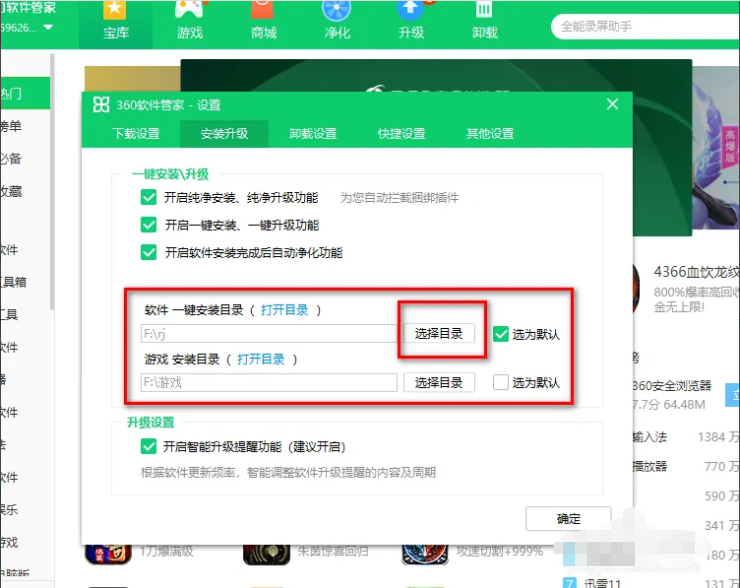Click the 游戏 gamepad icon

click(189, 11)
